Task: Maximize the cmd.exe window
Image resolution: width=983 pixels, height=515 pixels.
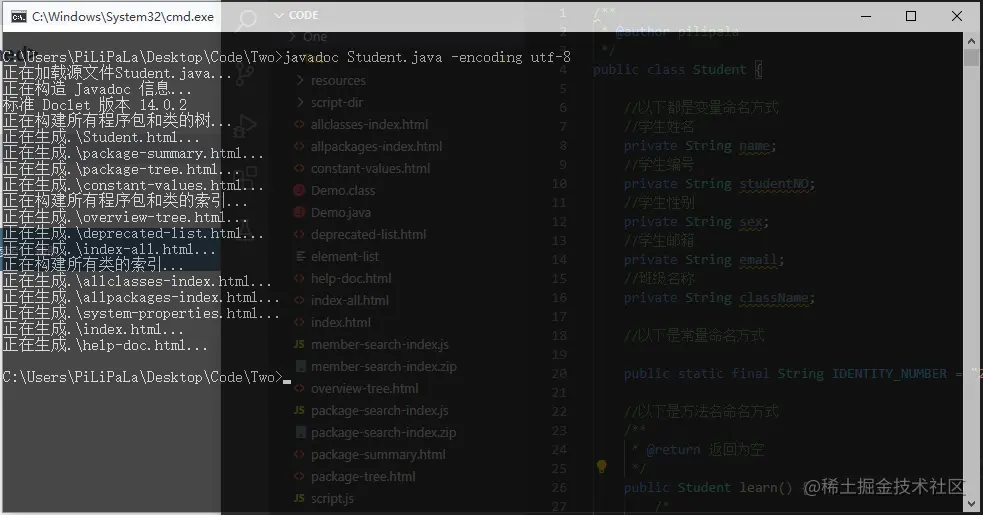Action: [x=911, y=16]
